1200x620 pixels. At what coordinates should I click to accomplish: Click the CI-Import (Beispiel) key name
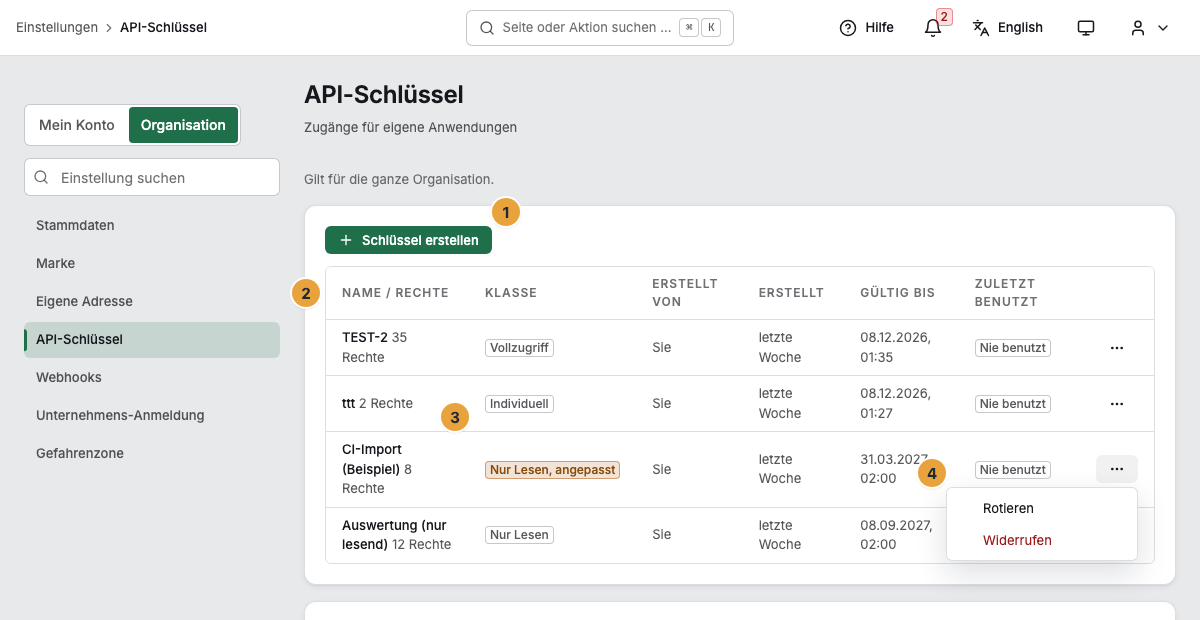tap(372, 459)
